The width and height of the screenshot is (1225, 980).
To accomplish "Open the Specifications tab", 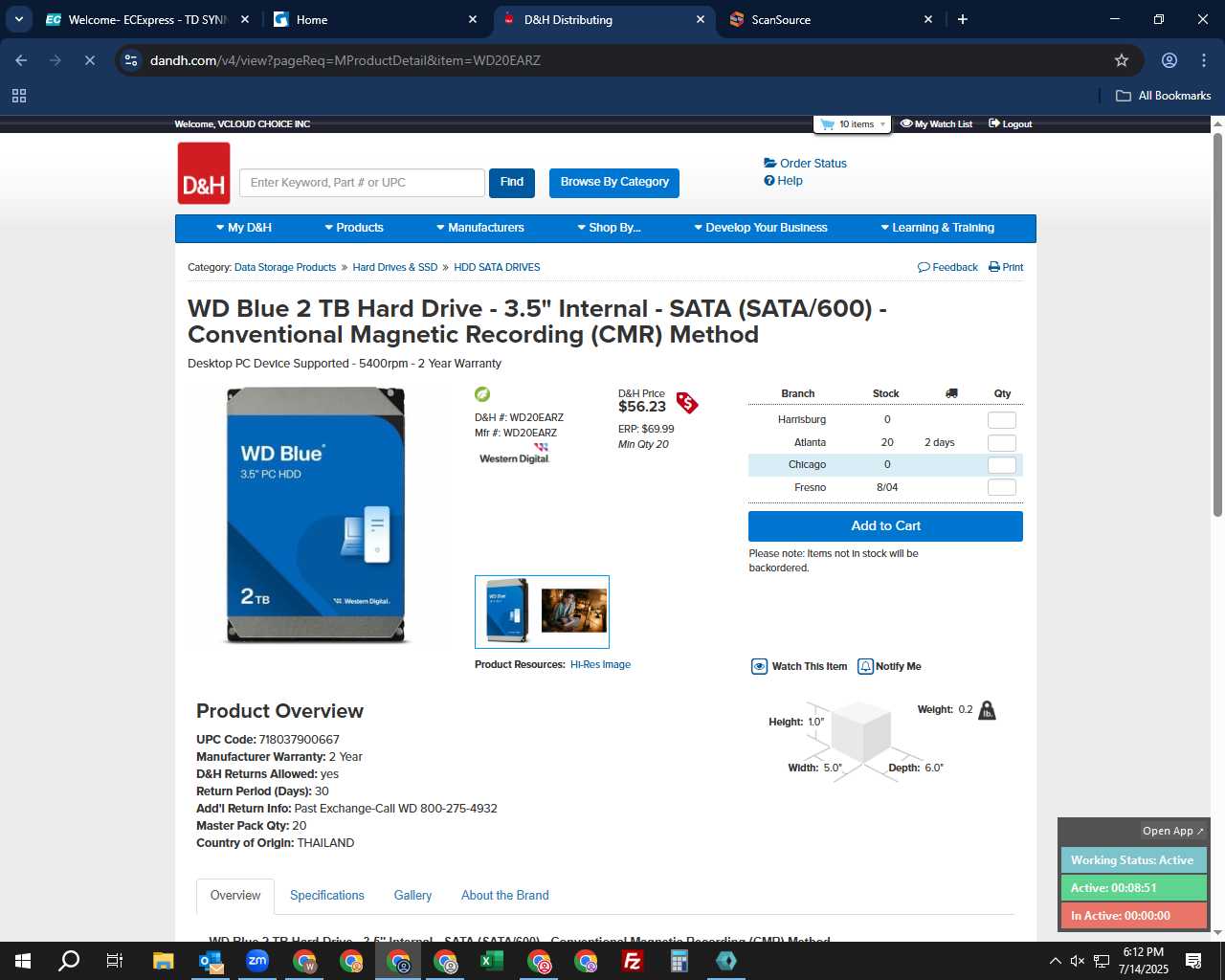I will pyautogui.click(x=327, y=896).
